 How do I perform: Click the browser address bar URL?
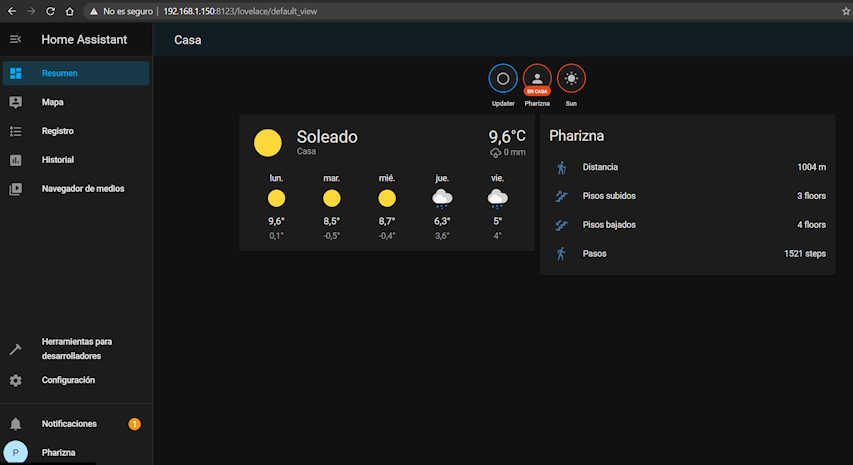coord(240,11)
